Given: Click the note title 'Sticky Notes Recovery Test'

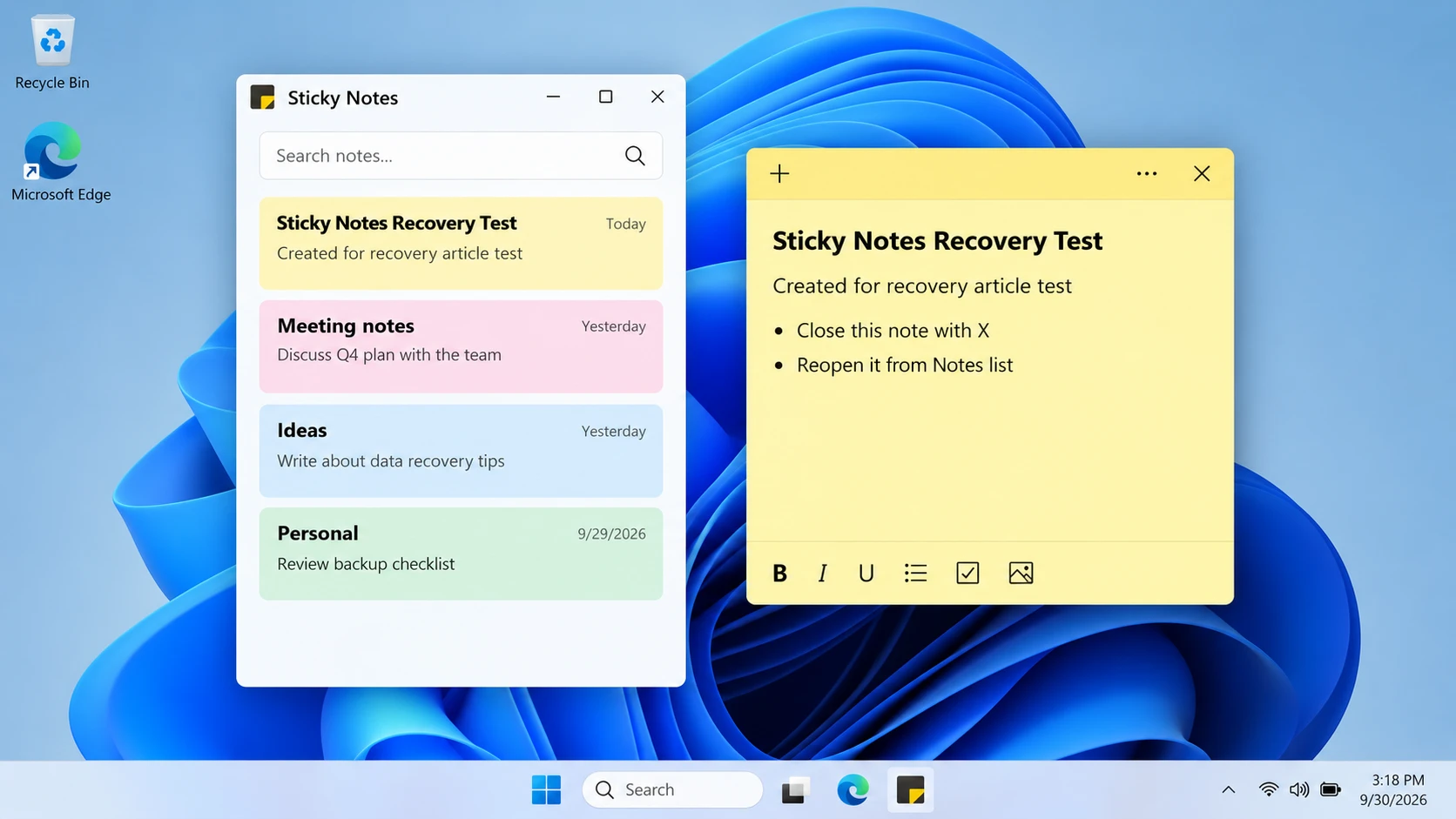Looking at the screenshot, I should (937, 240).
